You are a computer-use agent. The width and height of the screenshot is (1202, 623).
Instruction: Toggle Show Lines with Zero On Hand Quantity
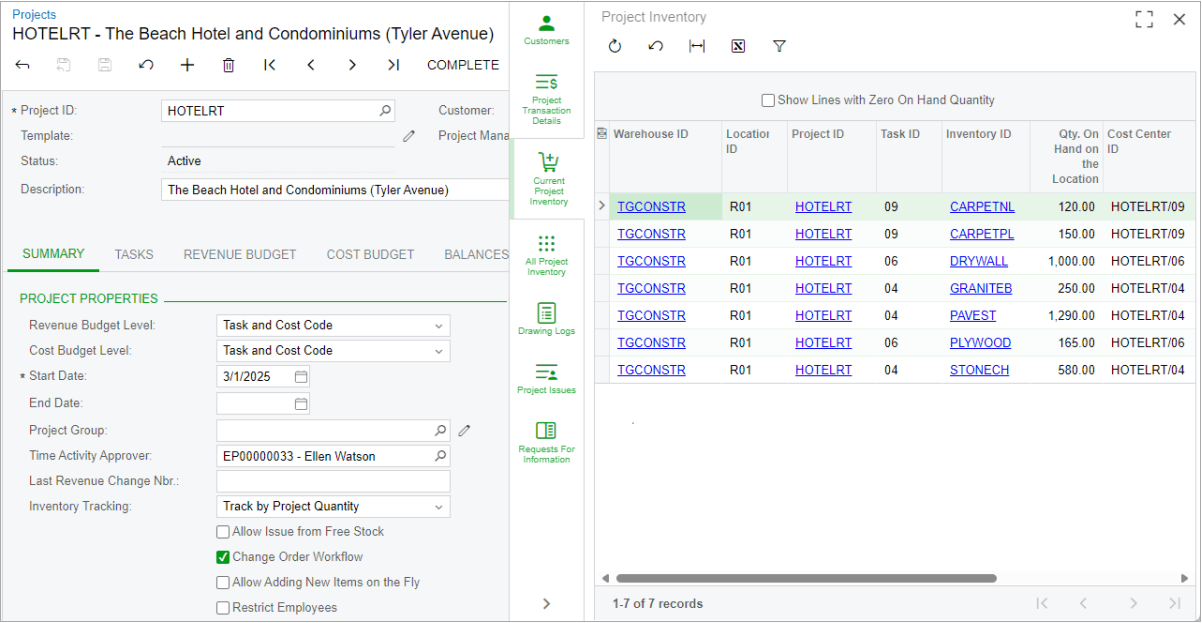tap(768, 100)
